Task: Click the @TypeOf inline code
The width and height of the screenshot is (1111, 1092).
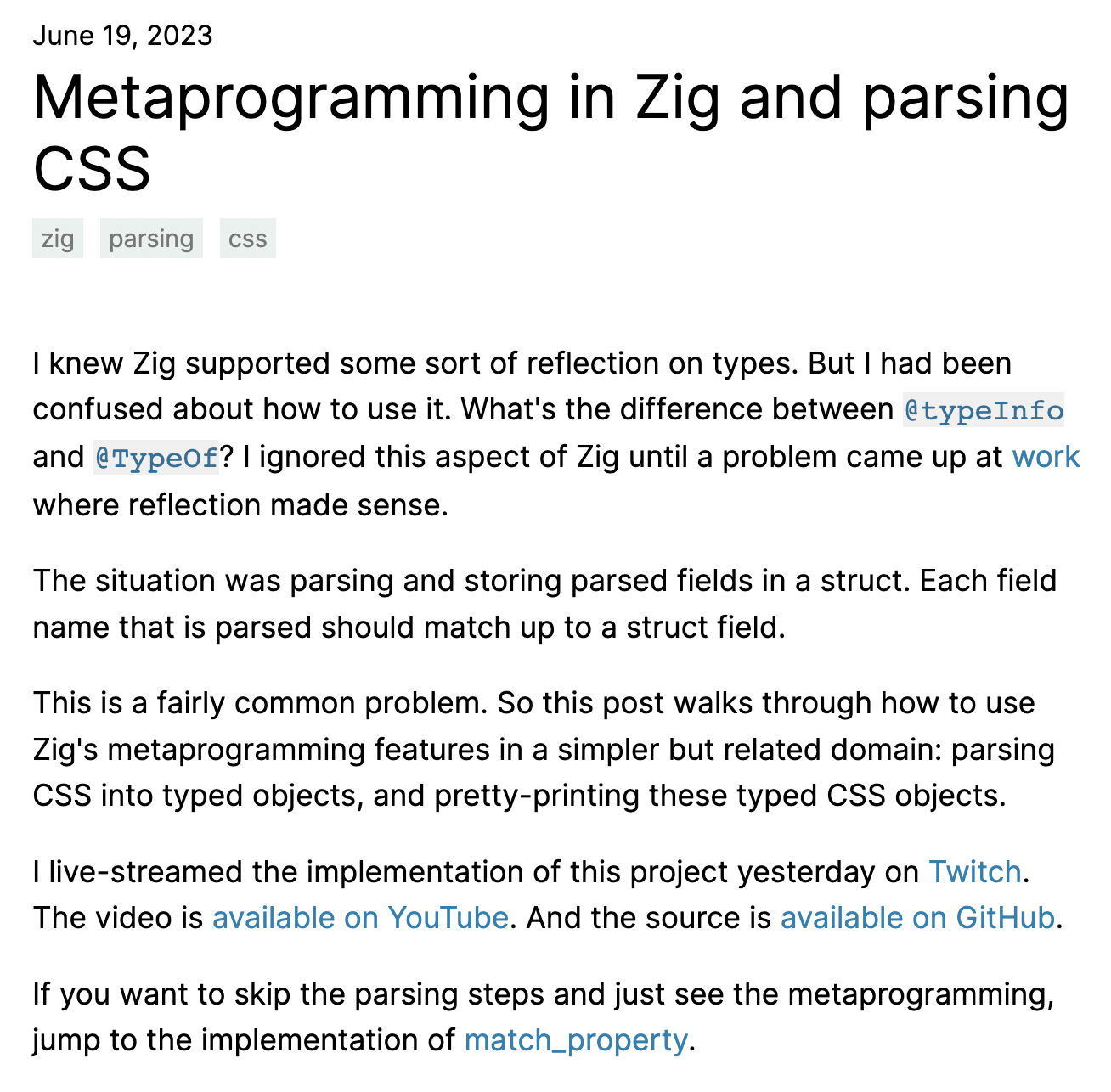Action: [156, 459]
